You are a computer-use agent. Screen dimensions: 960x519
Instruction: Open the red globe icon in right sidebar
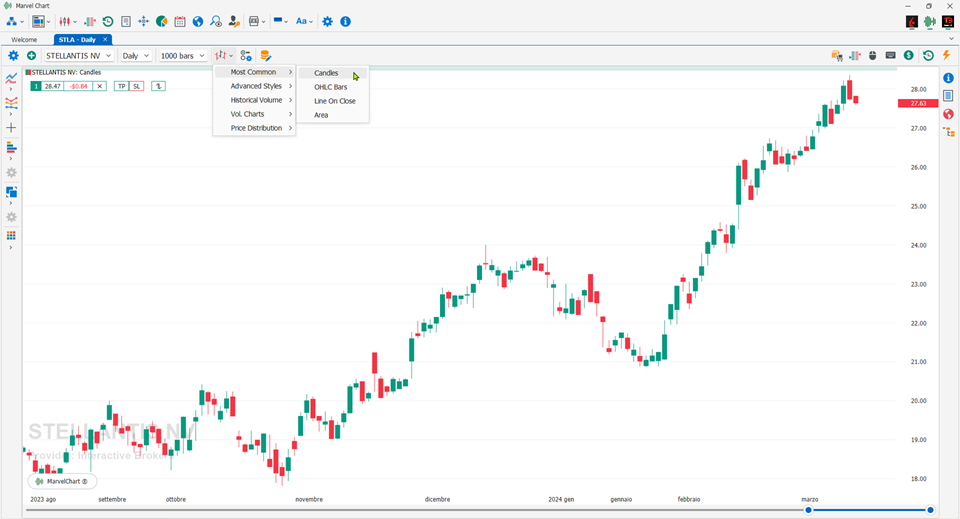[x=948, y=114]
